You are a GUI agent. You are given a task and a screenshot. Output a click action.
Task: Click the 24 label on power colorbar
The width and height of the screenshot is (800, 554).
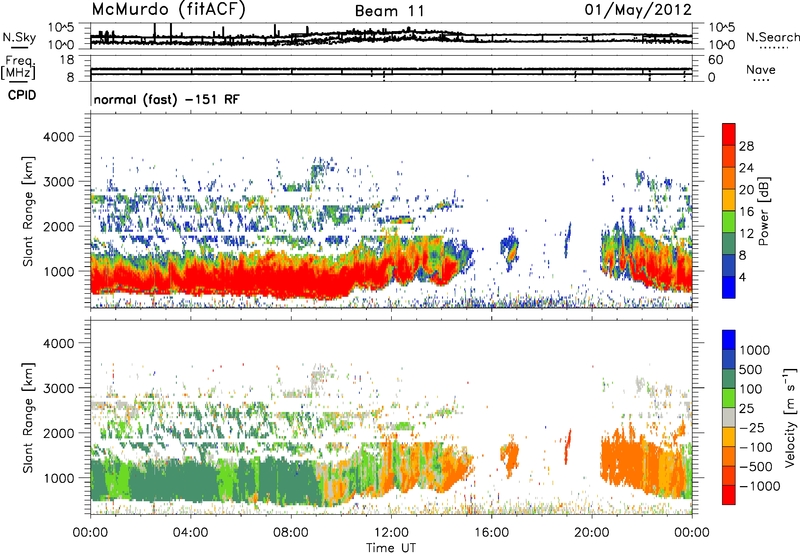746,168
